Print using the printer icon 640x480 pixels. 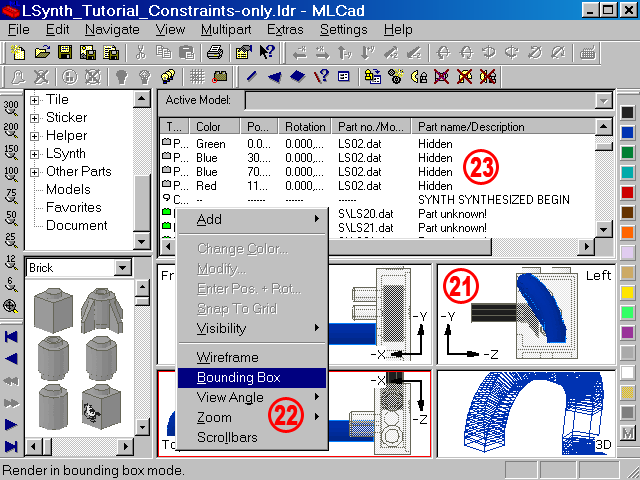coord(214,52)
